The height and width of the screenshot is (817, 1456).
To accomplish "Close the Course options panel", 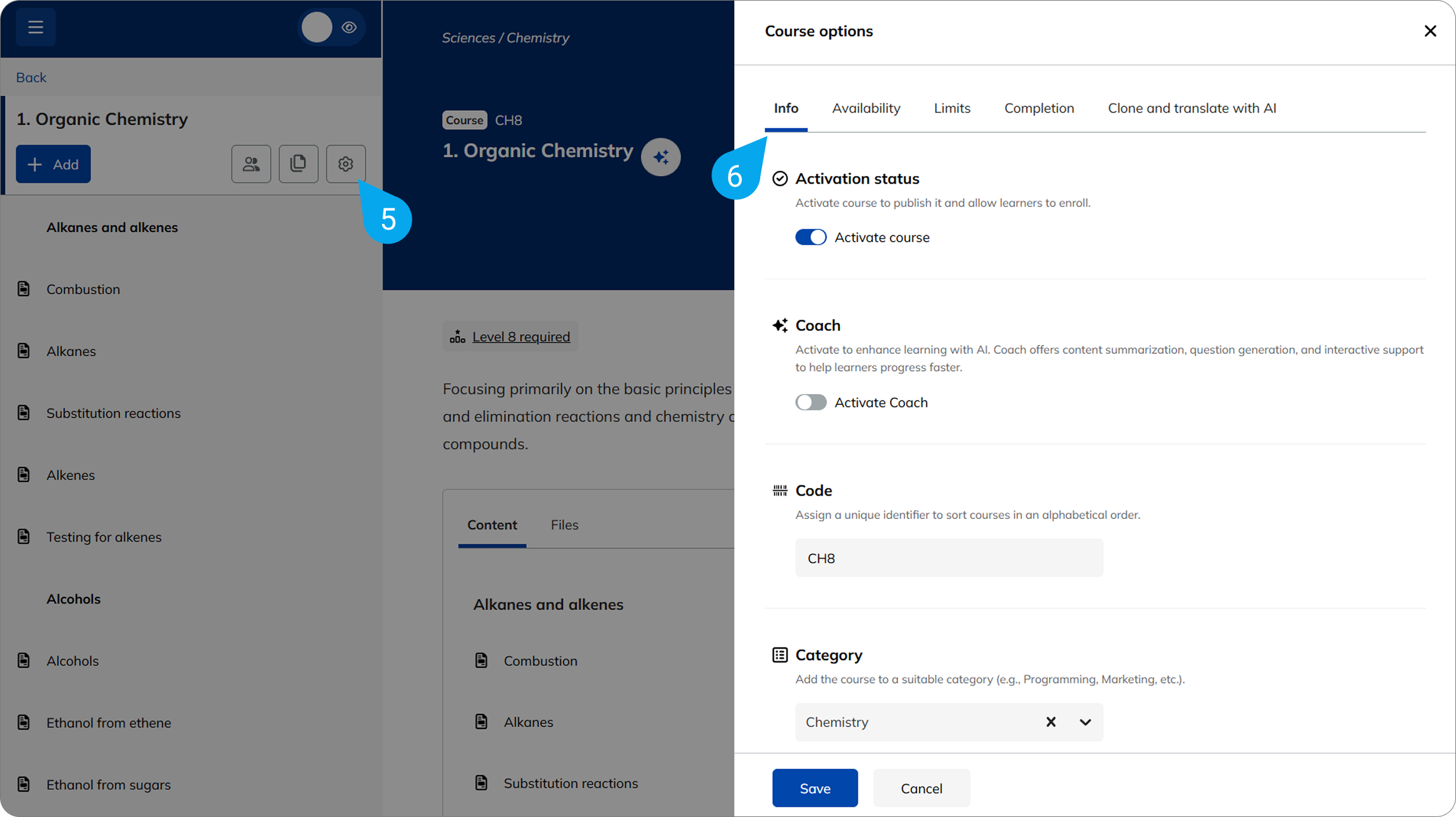I will point(1430,31).
